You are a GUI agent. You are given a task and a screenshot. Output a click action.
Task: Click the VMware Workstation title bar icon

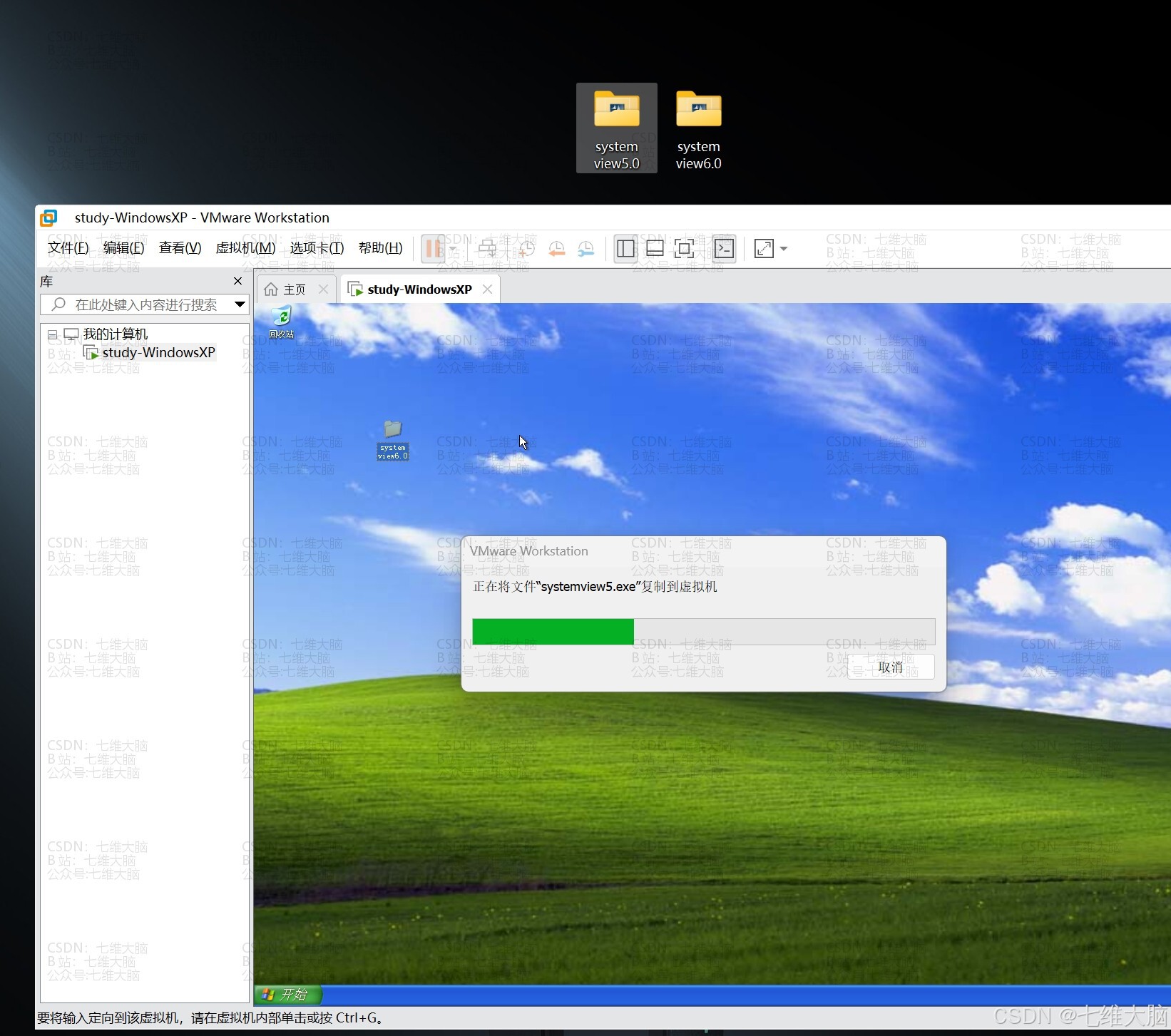tap(48, 217)
